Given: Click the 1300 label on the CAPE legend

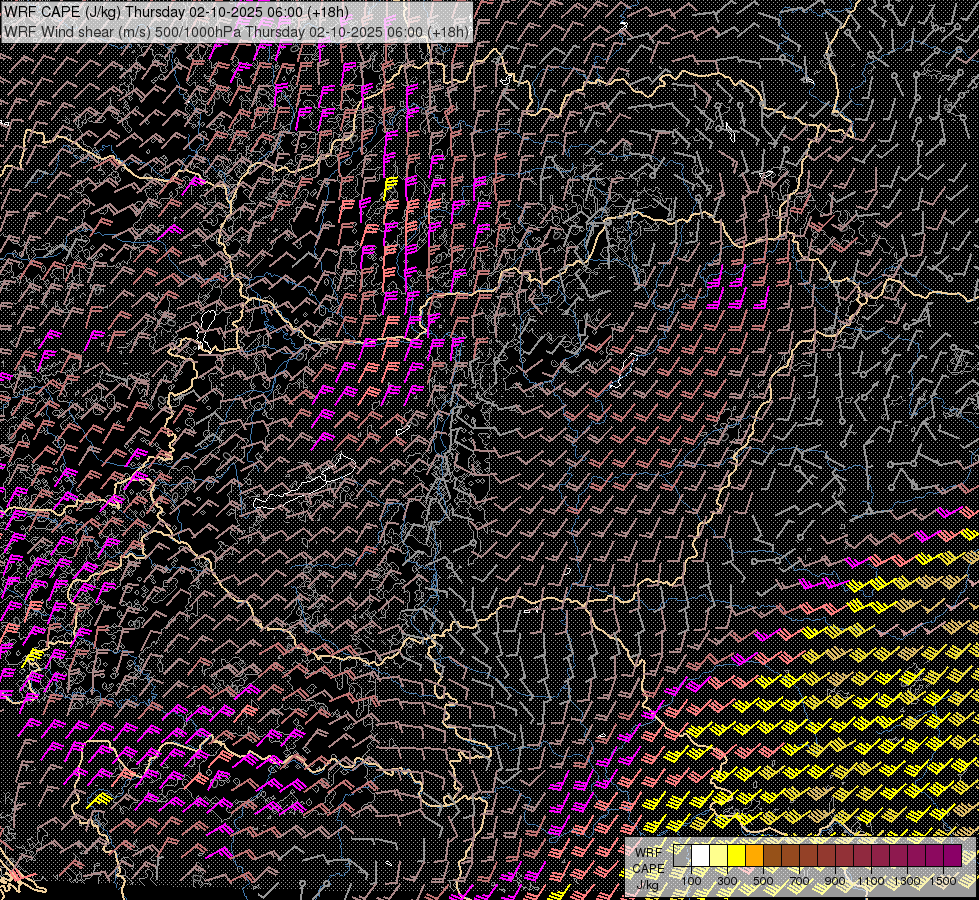Looking at the screenshot, I should tap(907, 881).
